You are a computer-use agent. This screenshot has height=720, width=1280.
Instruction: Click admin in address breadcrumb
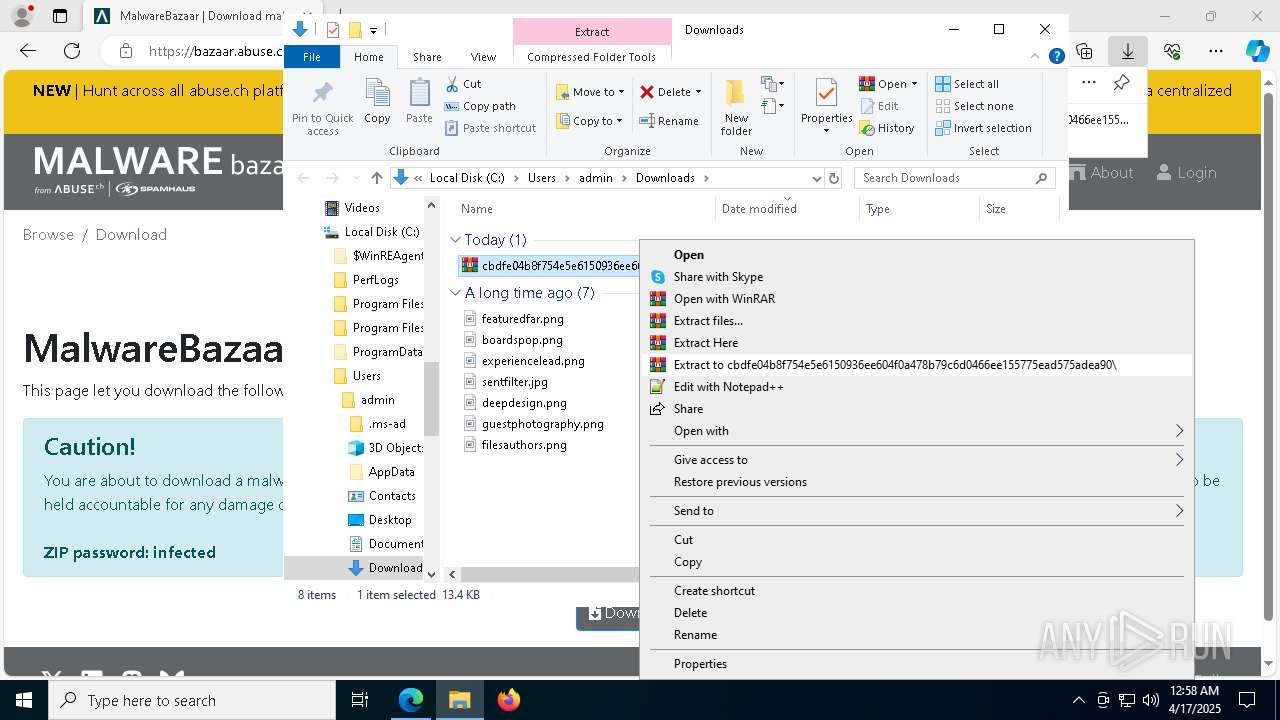click(596, 178)
